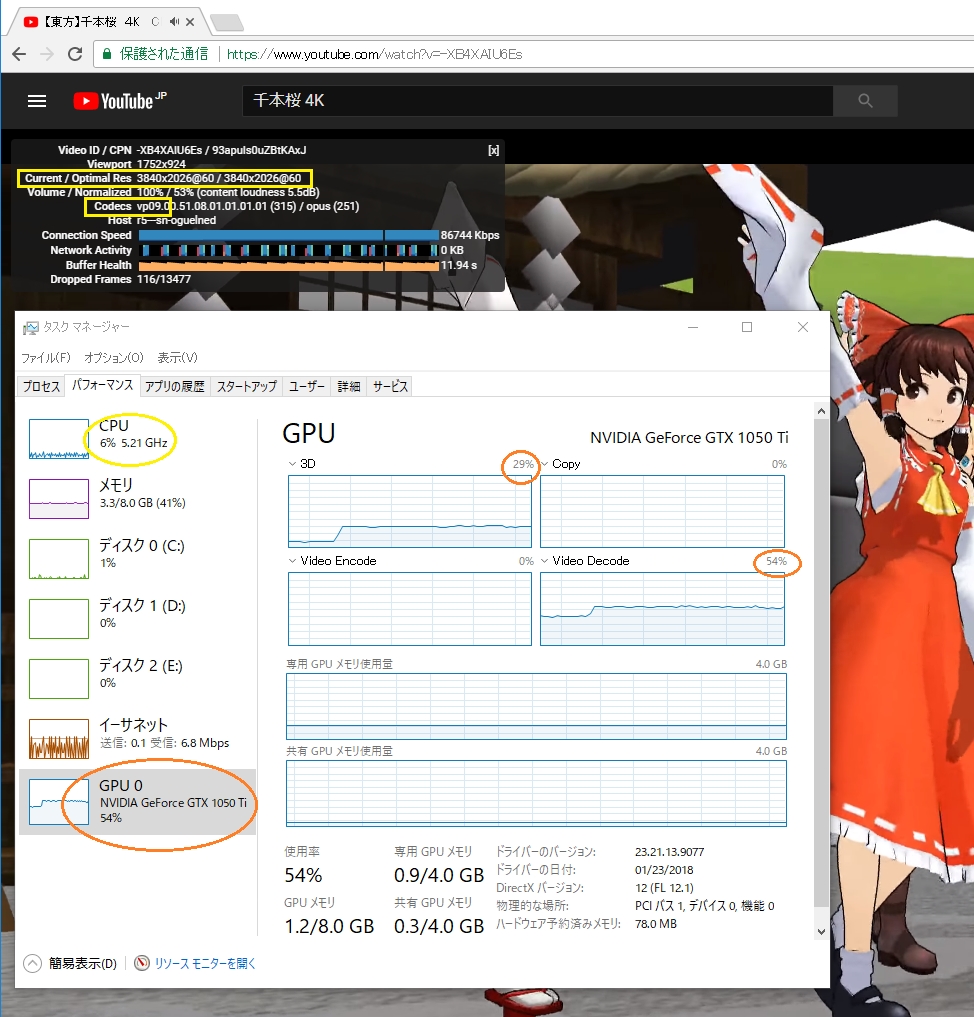Click the 3D utilization graph
974x1017 pixels.
pyautogui.click(x=410, y=511)
